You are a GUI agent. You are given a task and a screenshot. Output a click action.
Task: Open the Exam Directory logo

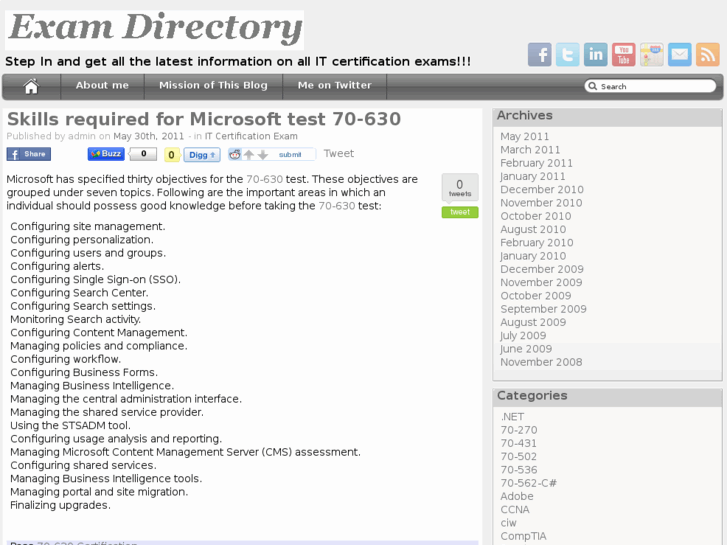154,30
